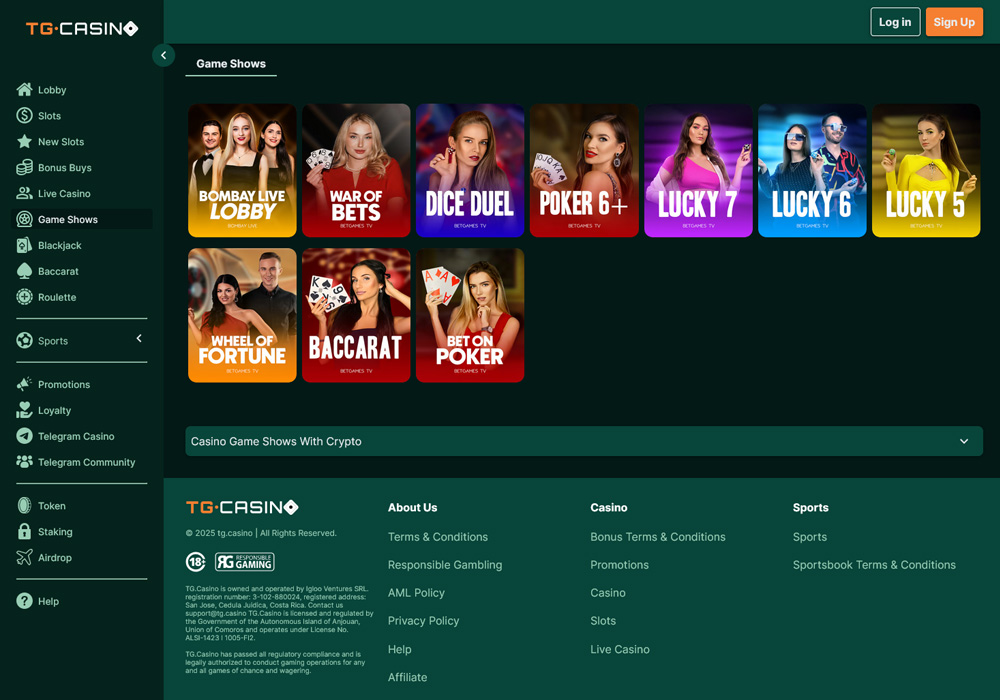This screenshot has width=1000, height=700.
Task: Launch the Dice Duel game thumbnail
Action: click(470, 170)
